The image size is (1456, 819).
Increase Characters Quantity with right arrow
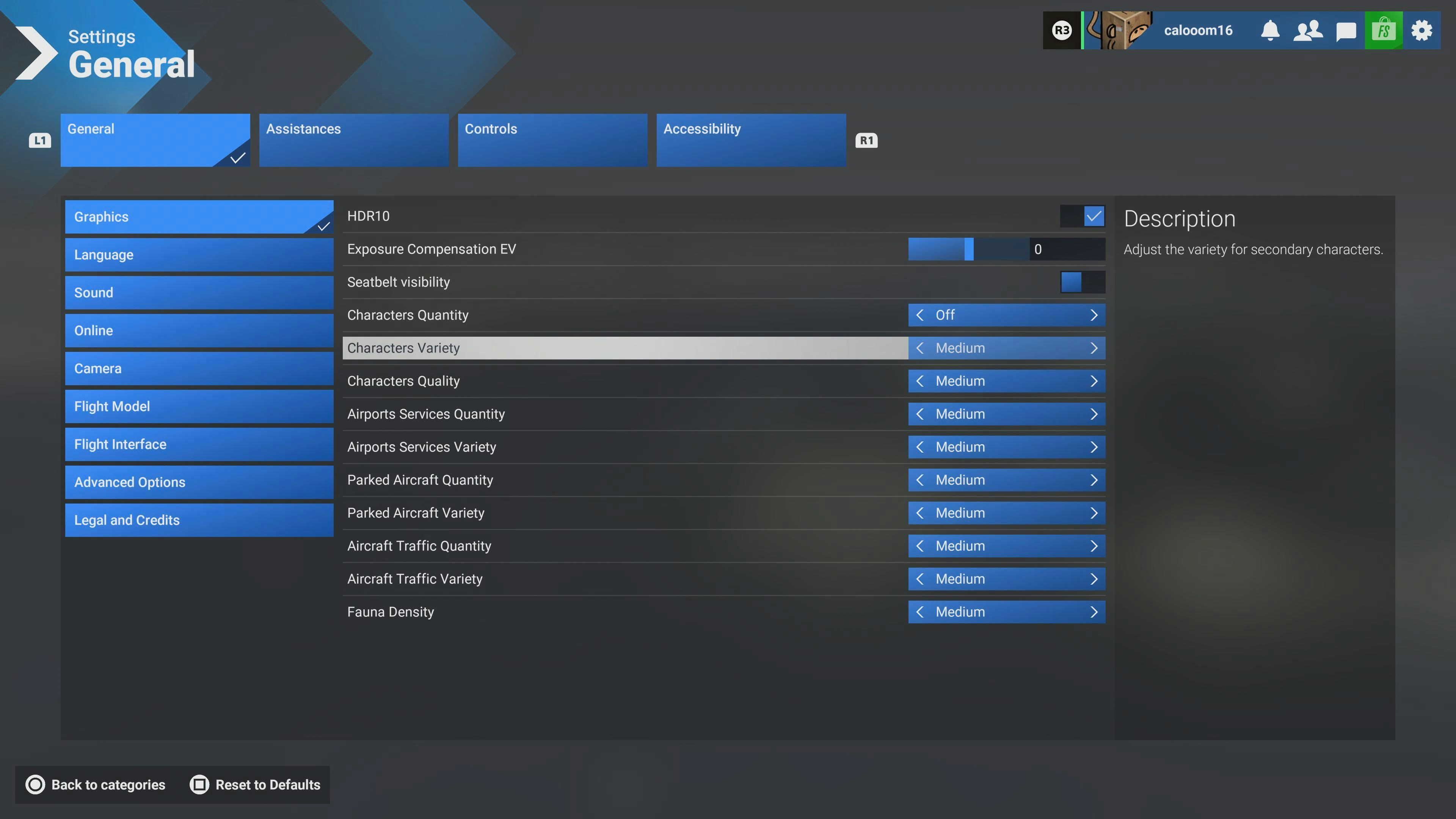coord(1093,315)
